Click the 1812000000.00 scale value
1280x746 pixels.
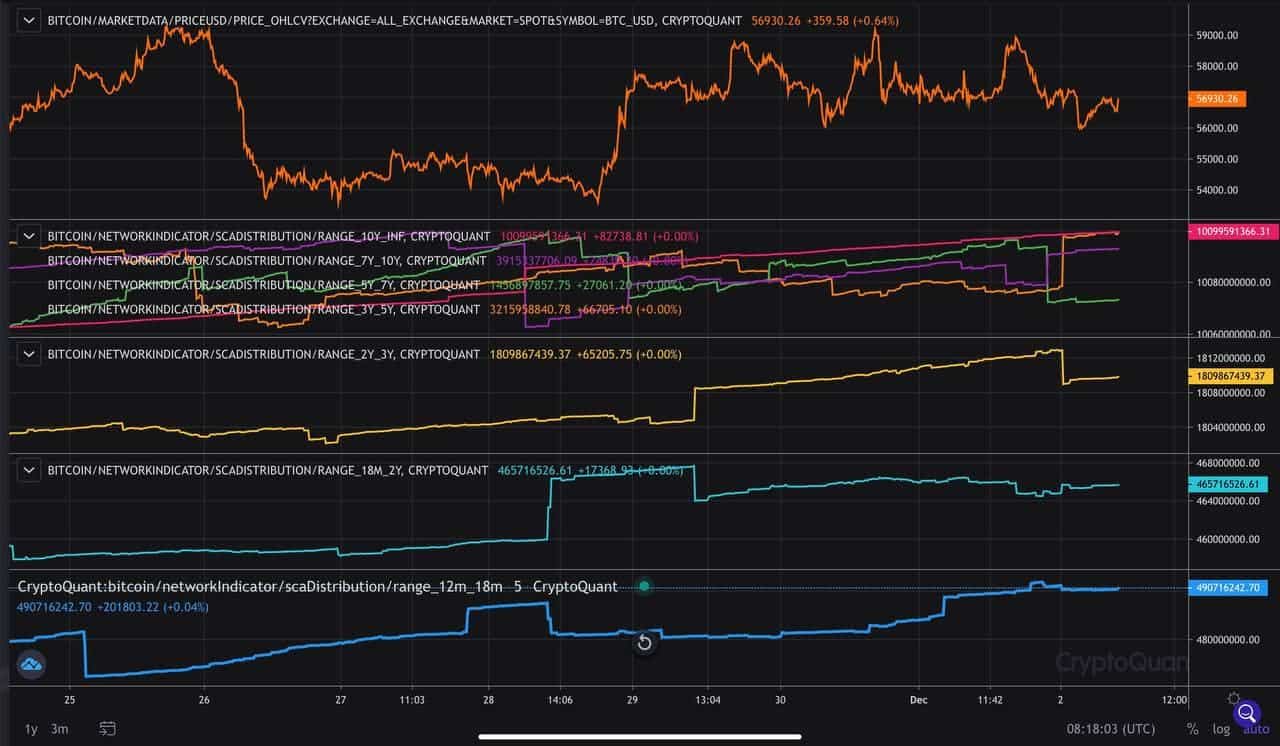click(1230, 358)
